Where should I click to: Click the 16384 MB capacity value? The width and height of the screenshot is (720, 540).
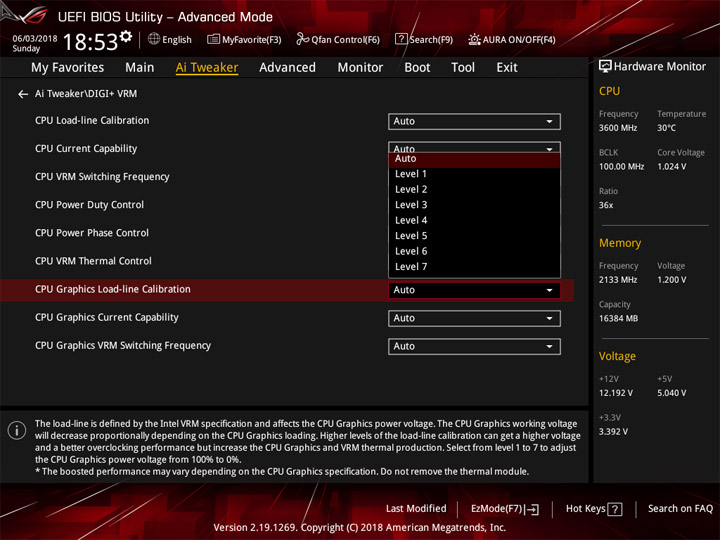pos(618,319)
